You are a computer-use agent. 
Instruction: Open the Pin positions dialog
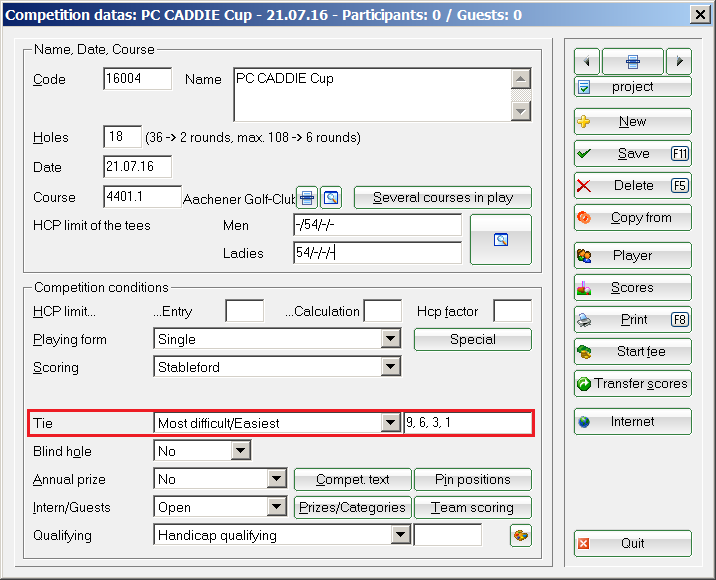pos(473,480)
